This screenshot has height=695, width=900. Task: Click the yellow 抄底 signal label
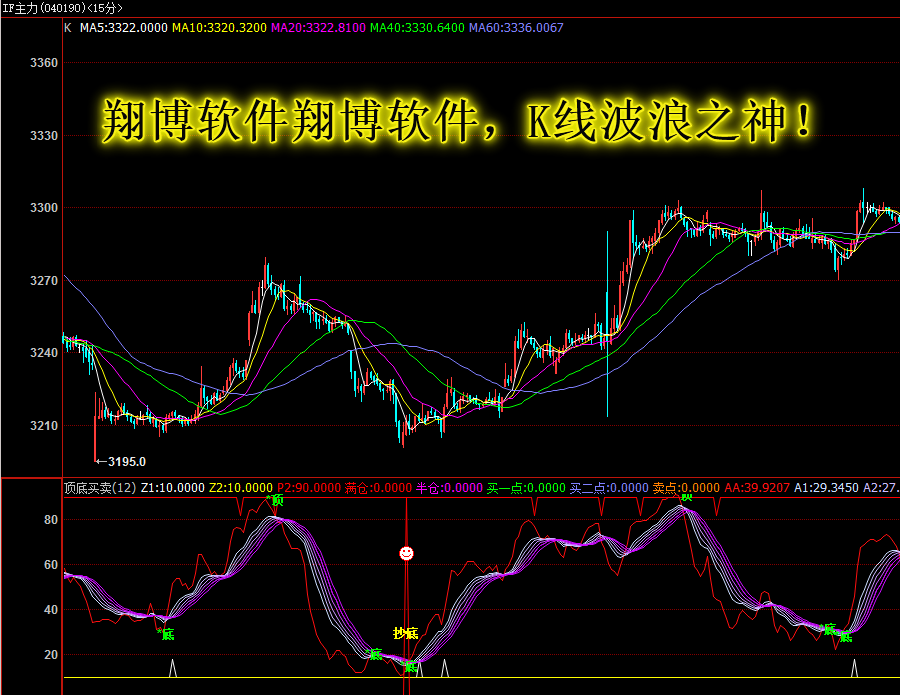(405, 633)
